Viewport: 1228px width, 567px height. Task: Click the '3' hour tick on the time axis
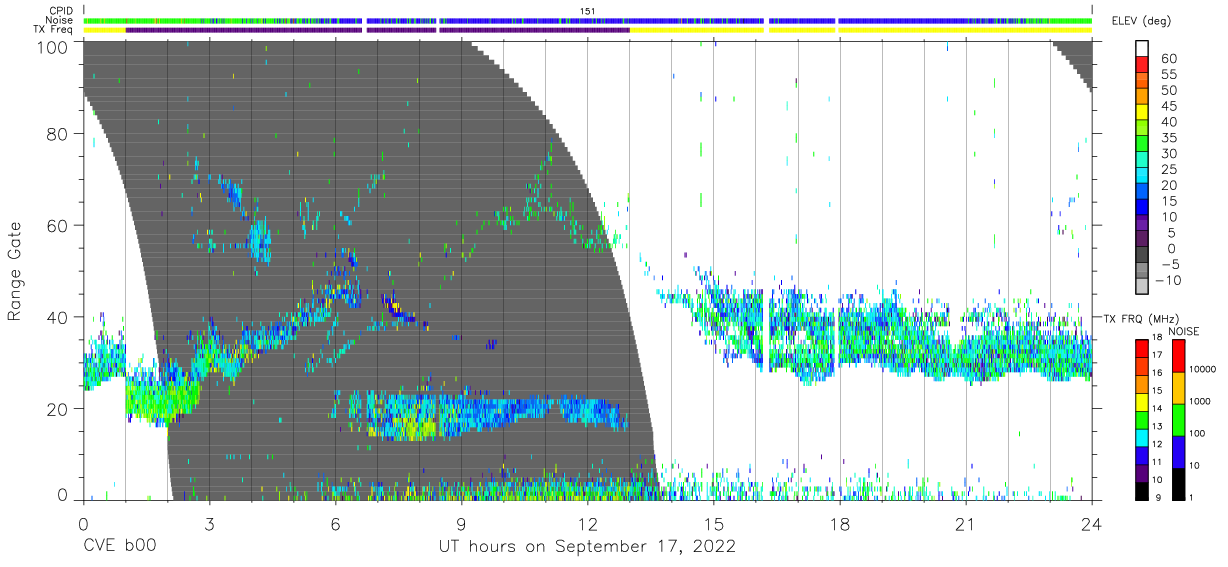[209, 524]
